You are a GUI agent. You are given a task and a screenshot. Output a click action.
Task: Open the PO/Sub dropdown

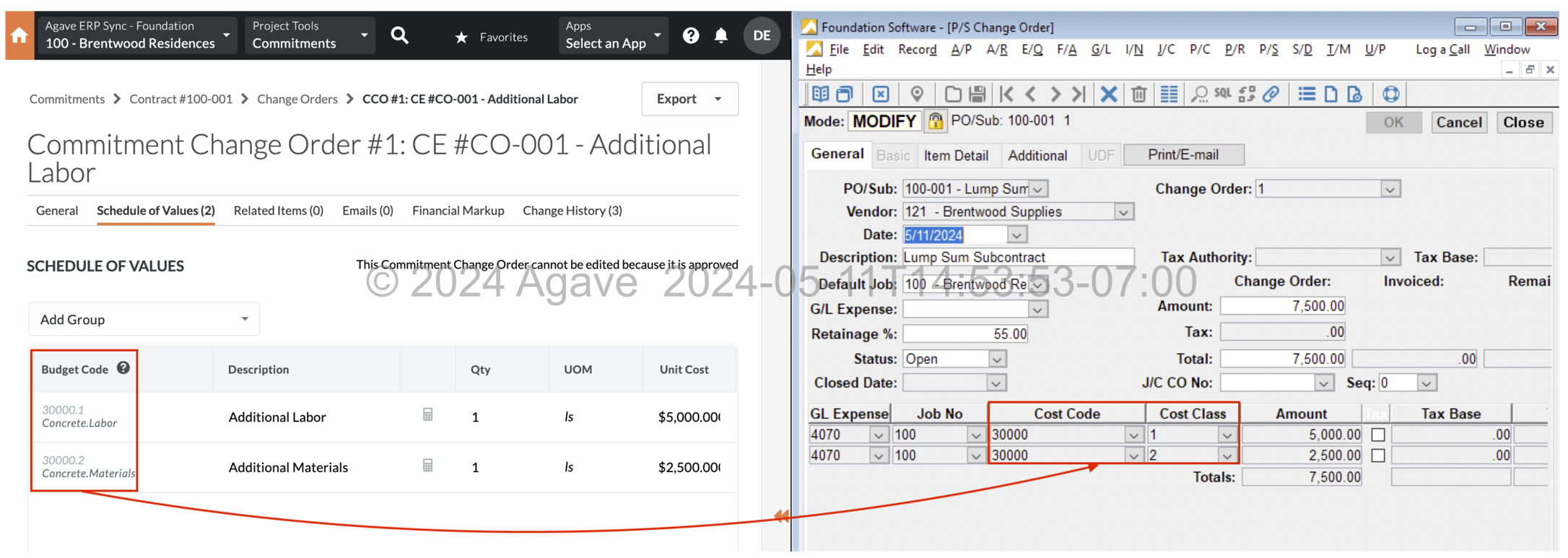[1038, 189]
